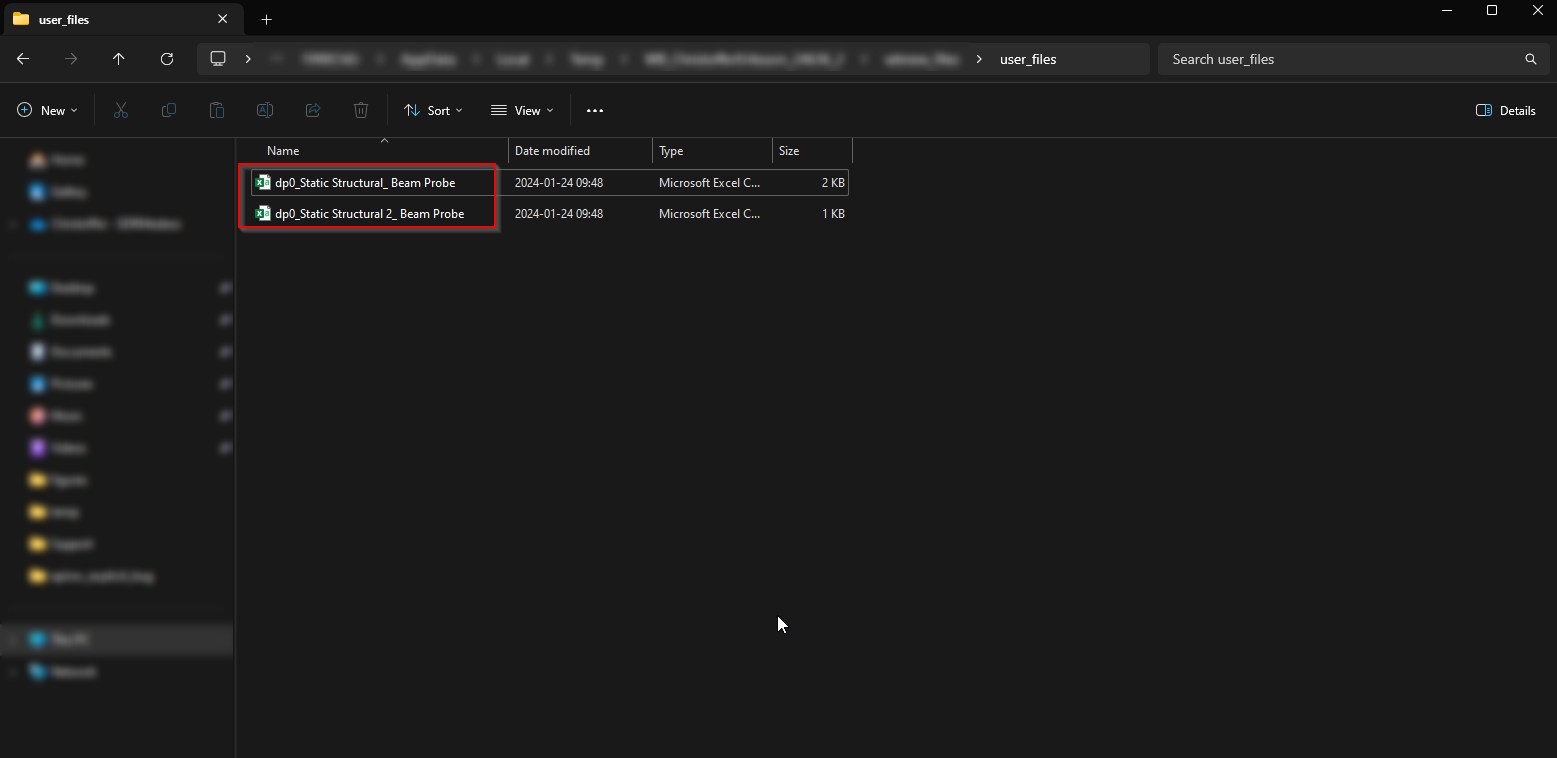
Task: Click Excel icon of Static Structural 2_ file
Action: (263, 213)
